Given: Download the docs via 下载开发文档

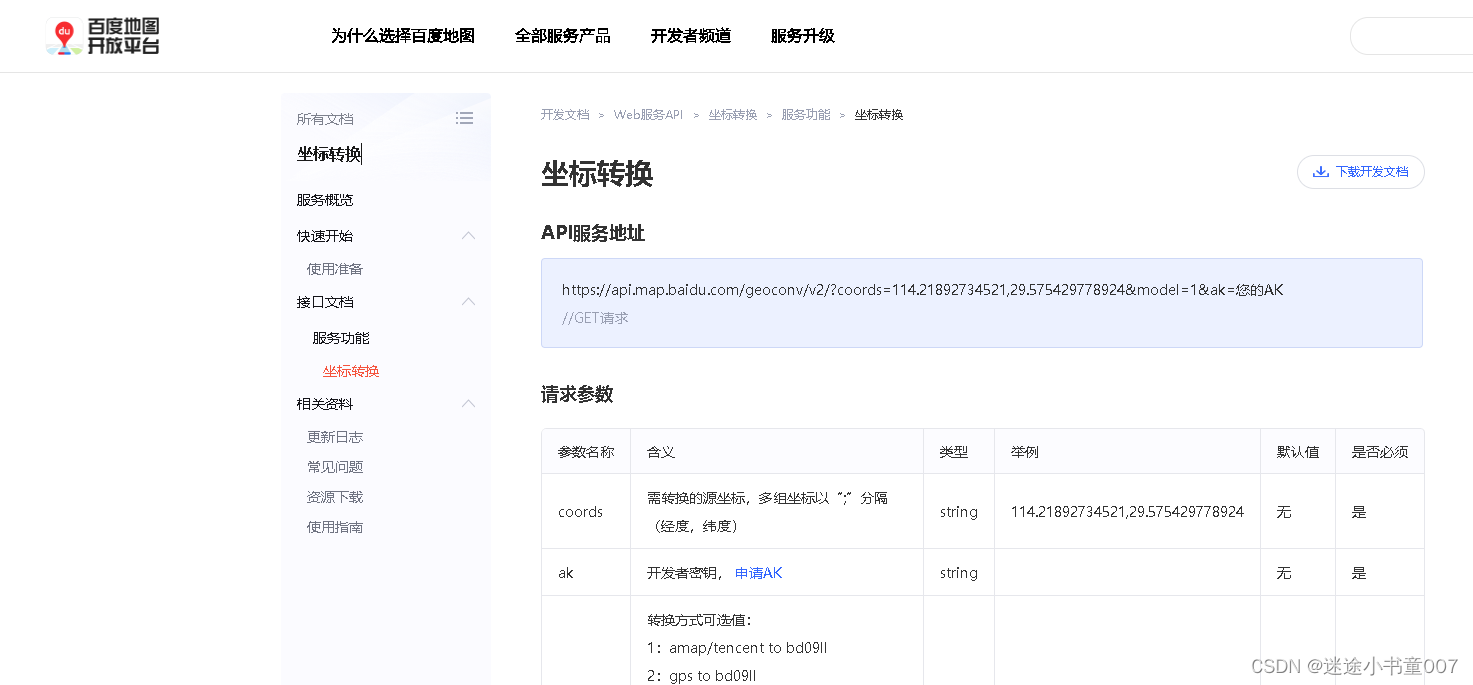Looking at the screenshot, I should tap(1361, 172).
